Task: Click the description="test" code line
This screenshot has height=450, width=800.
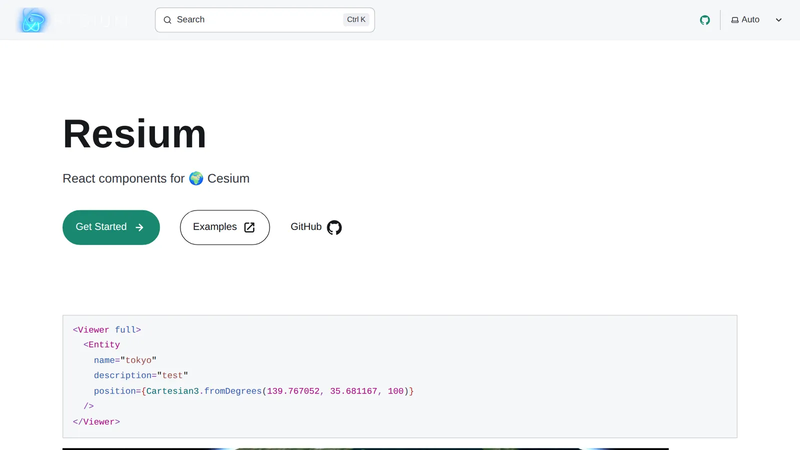Action: click(x=141, y=376)
